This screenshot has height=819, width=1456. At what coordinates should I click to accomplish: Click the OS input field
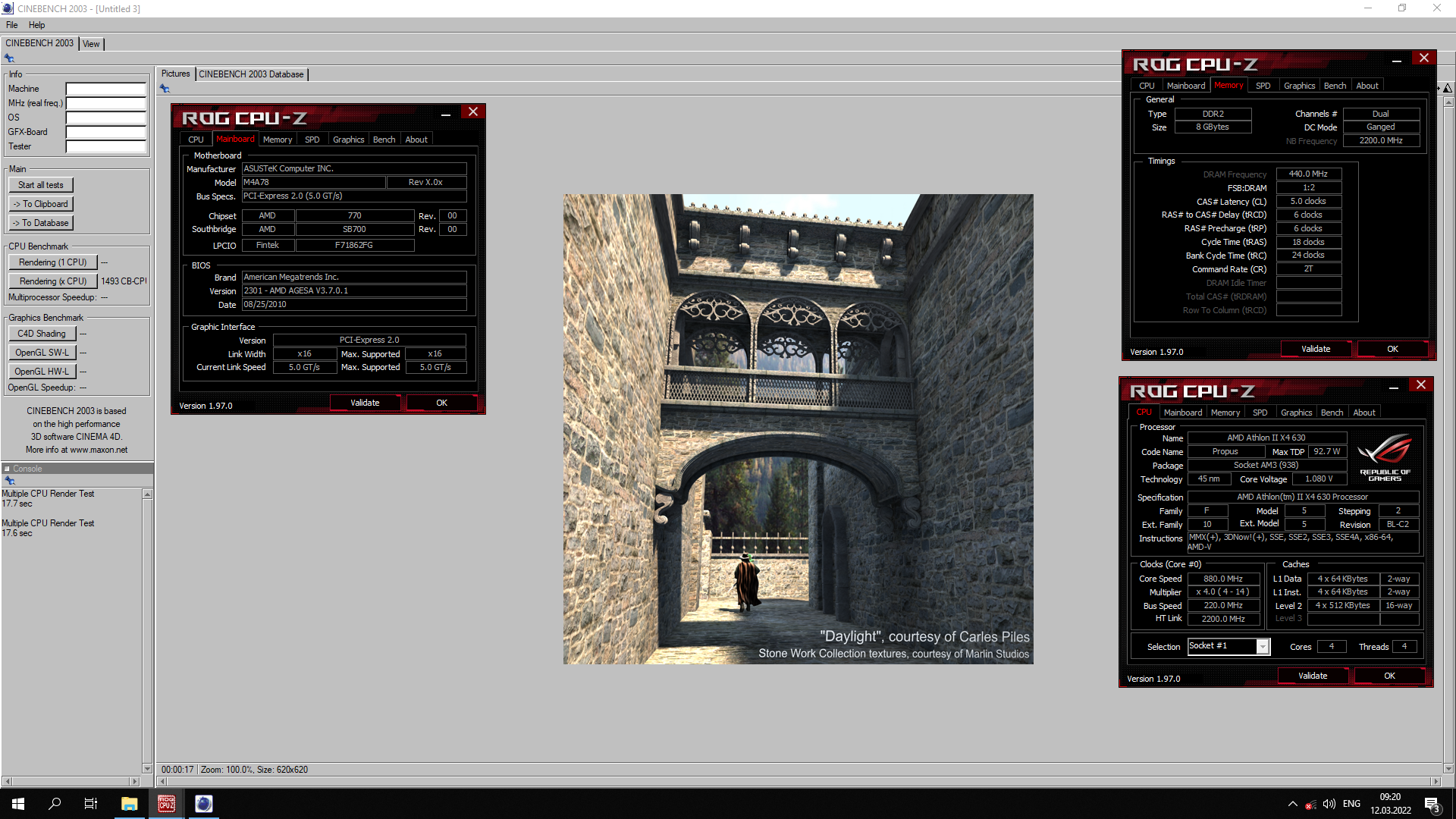click(x=105, y=118)
